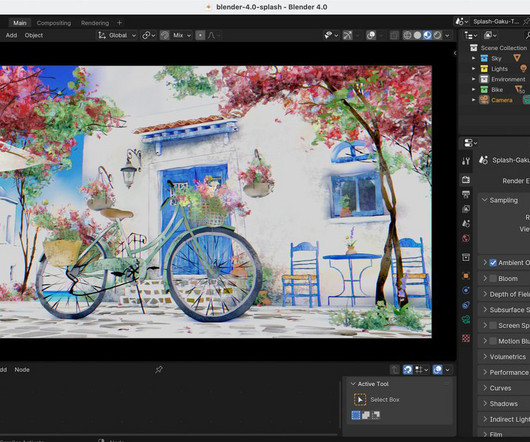Open the Scene properties tab
The width and height of the screenshot is (530, 442).
(x=466, y=223)
